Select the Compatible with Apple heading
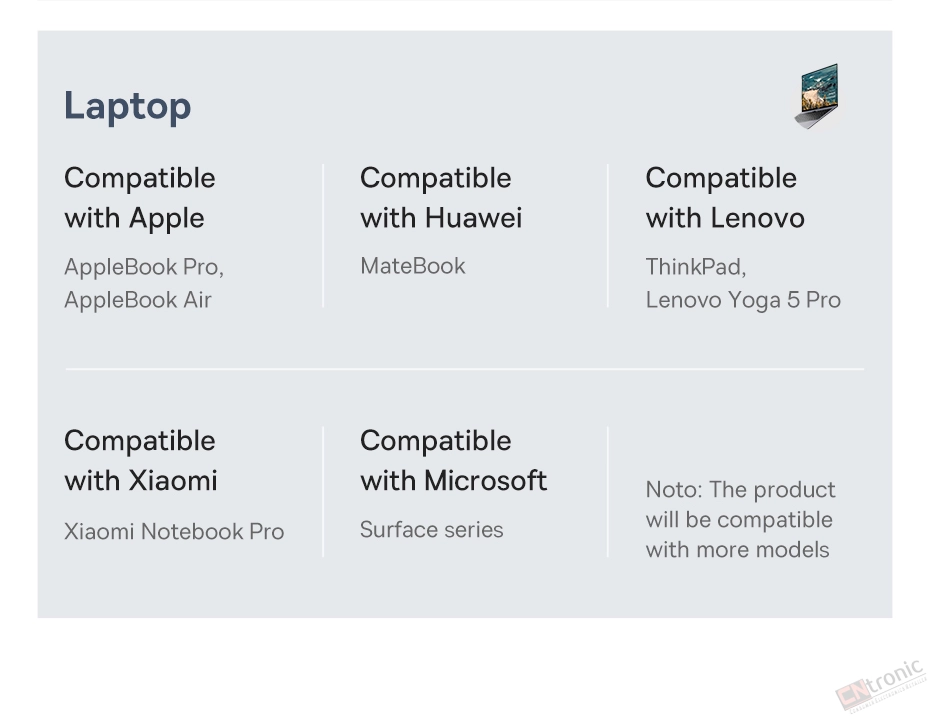 (140, 198)
